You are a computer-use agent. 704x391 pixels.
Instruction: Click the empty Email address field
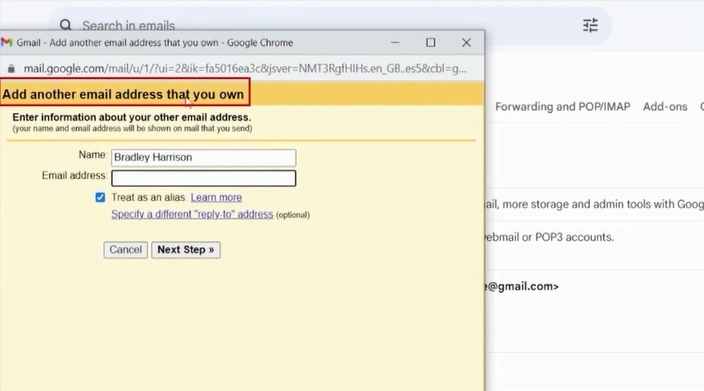(203, 178)
